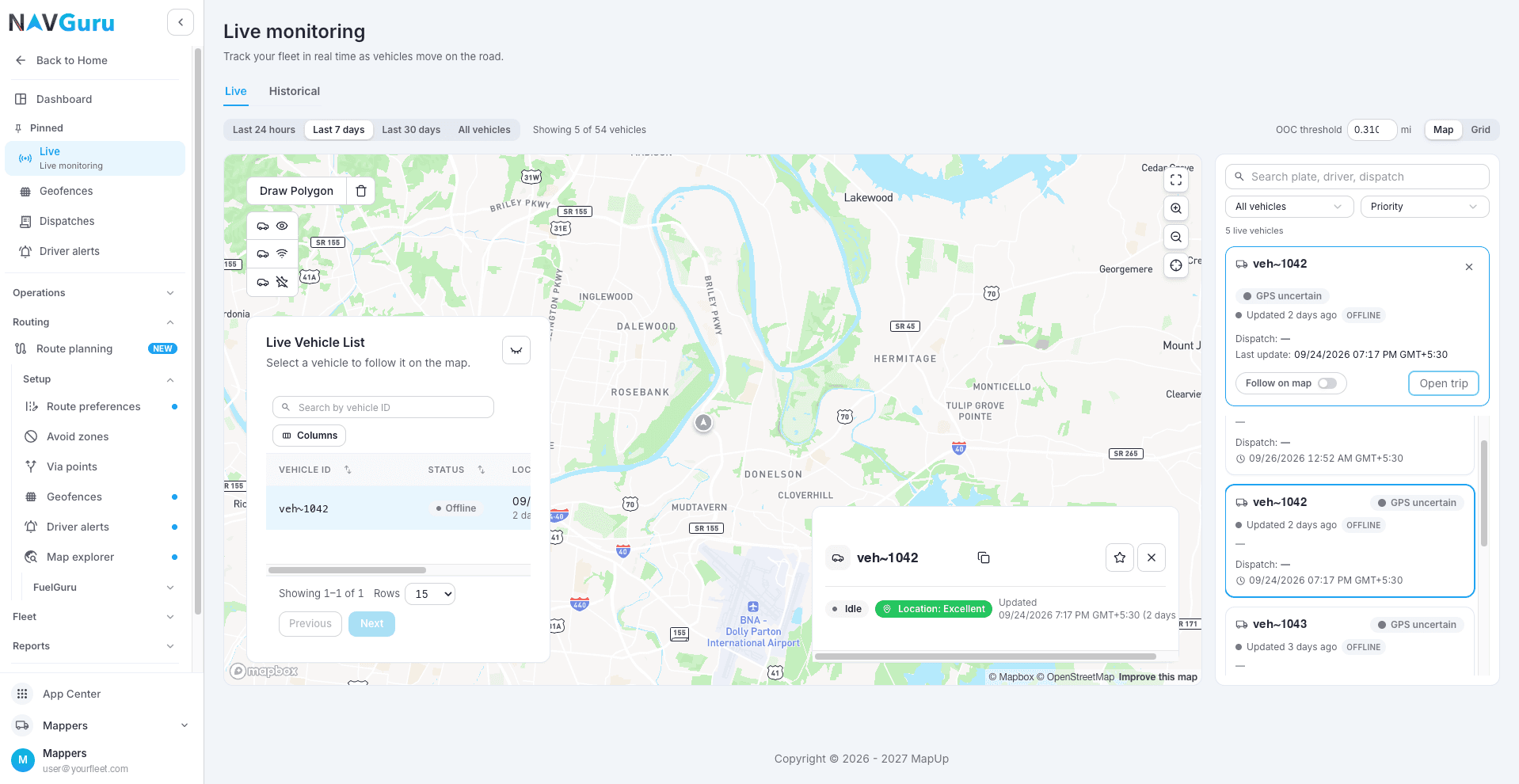Viewport: 1519px width, 784px height.
Task: Copy the veh~1042 ID from the map popup
Action: pyautogui.click(x=984, y=558)
